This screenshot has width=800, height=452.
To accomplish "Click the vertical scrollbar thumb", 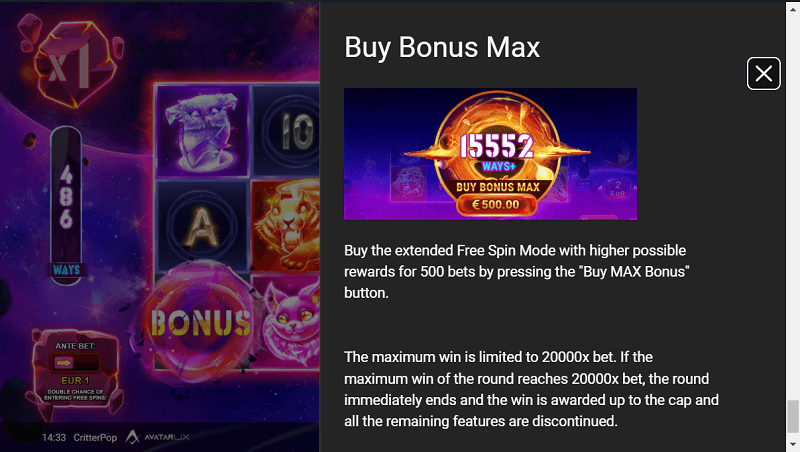I will [793, 416].
